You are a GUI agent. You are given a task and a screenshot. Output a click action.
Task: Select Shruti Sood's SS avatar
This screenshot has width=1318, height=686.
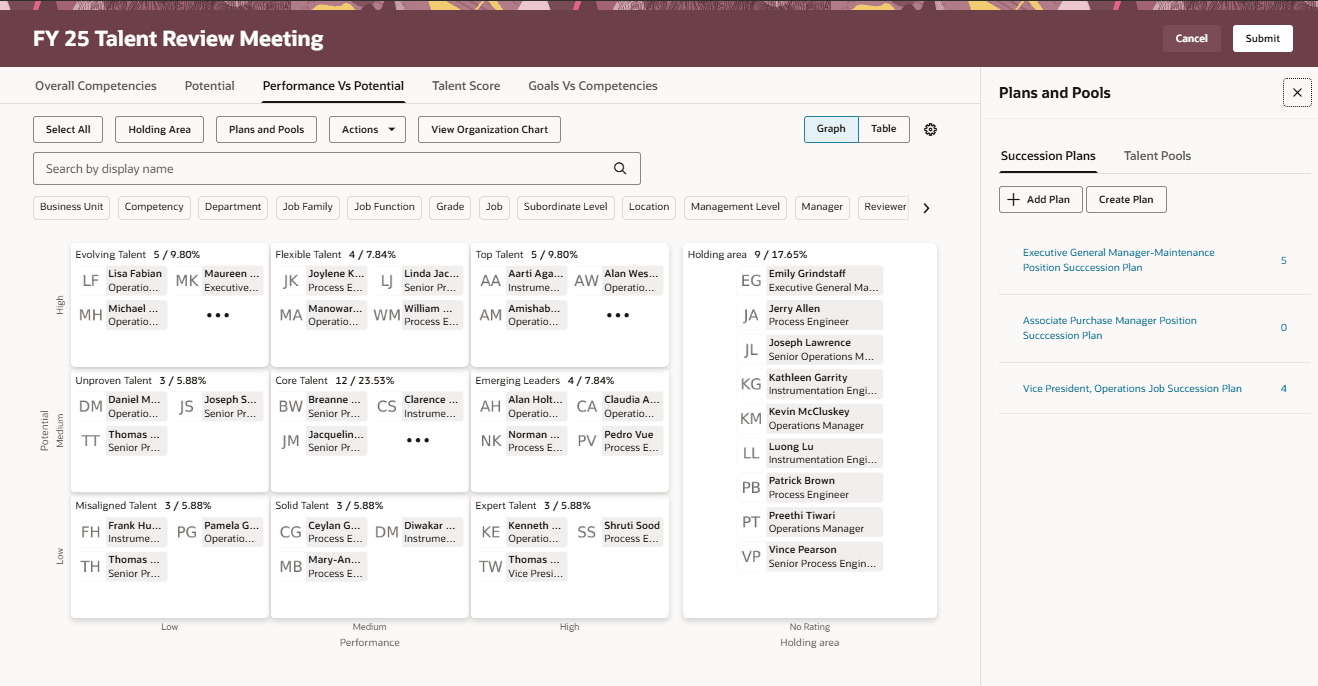pos(587,532)
